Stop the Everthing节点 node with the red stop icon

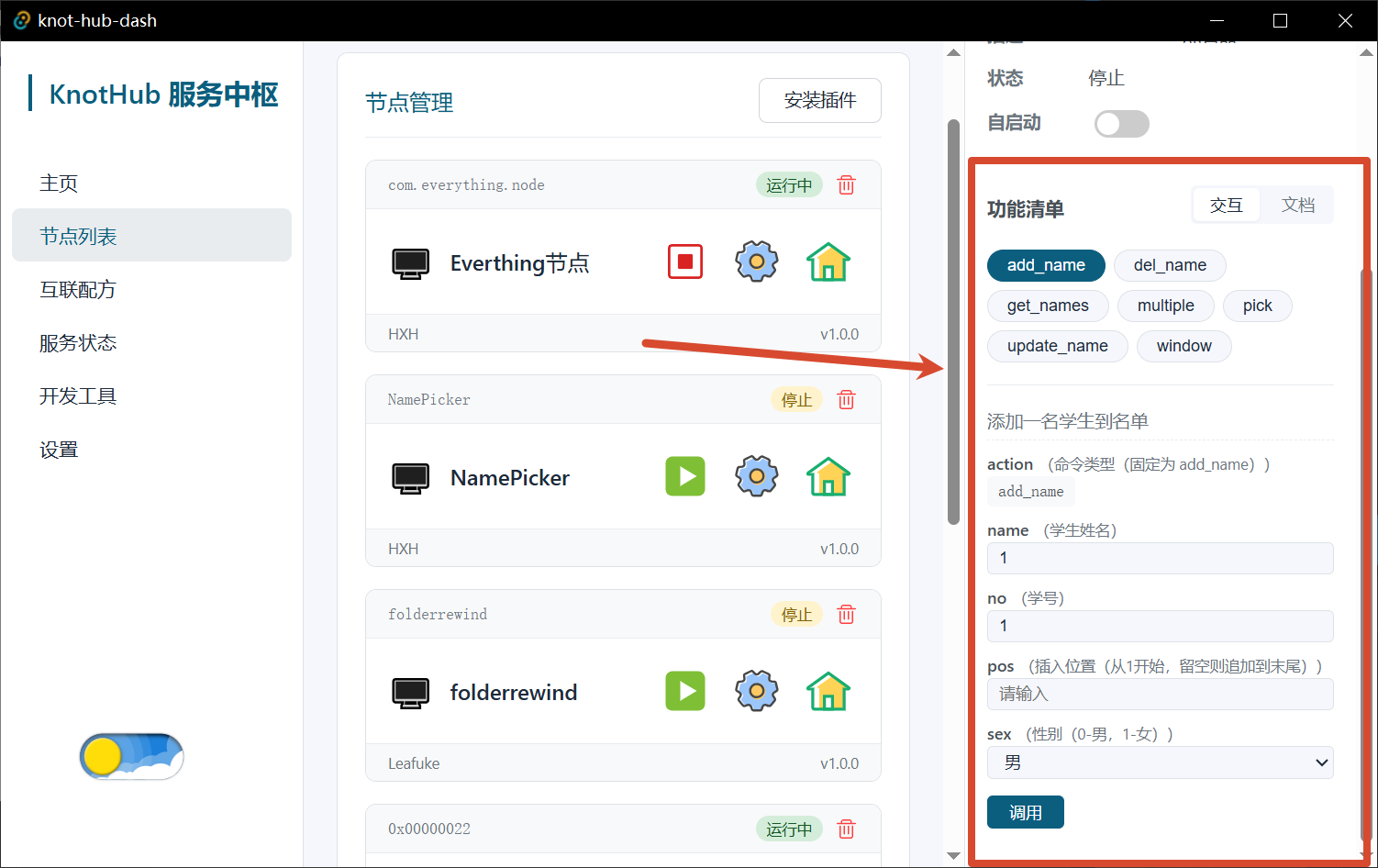pyautogui.click(x=685, y=262)
